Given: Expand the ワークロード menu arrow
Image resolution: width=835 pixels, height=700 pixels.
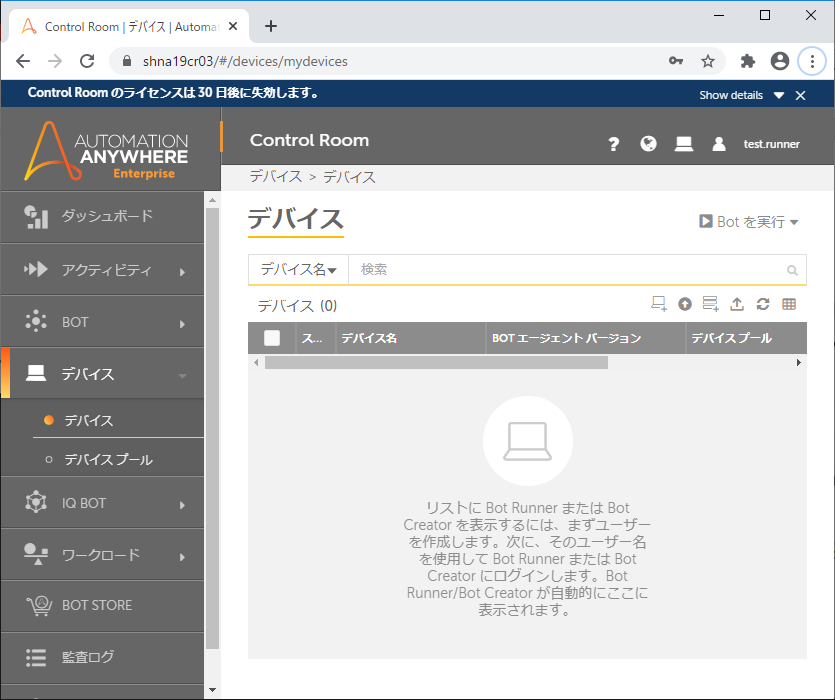Looking at the screenshot, I should coord(182,557).
